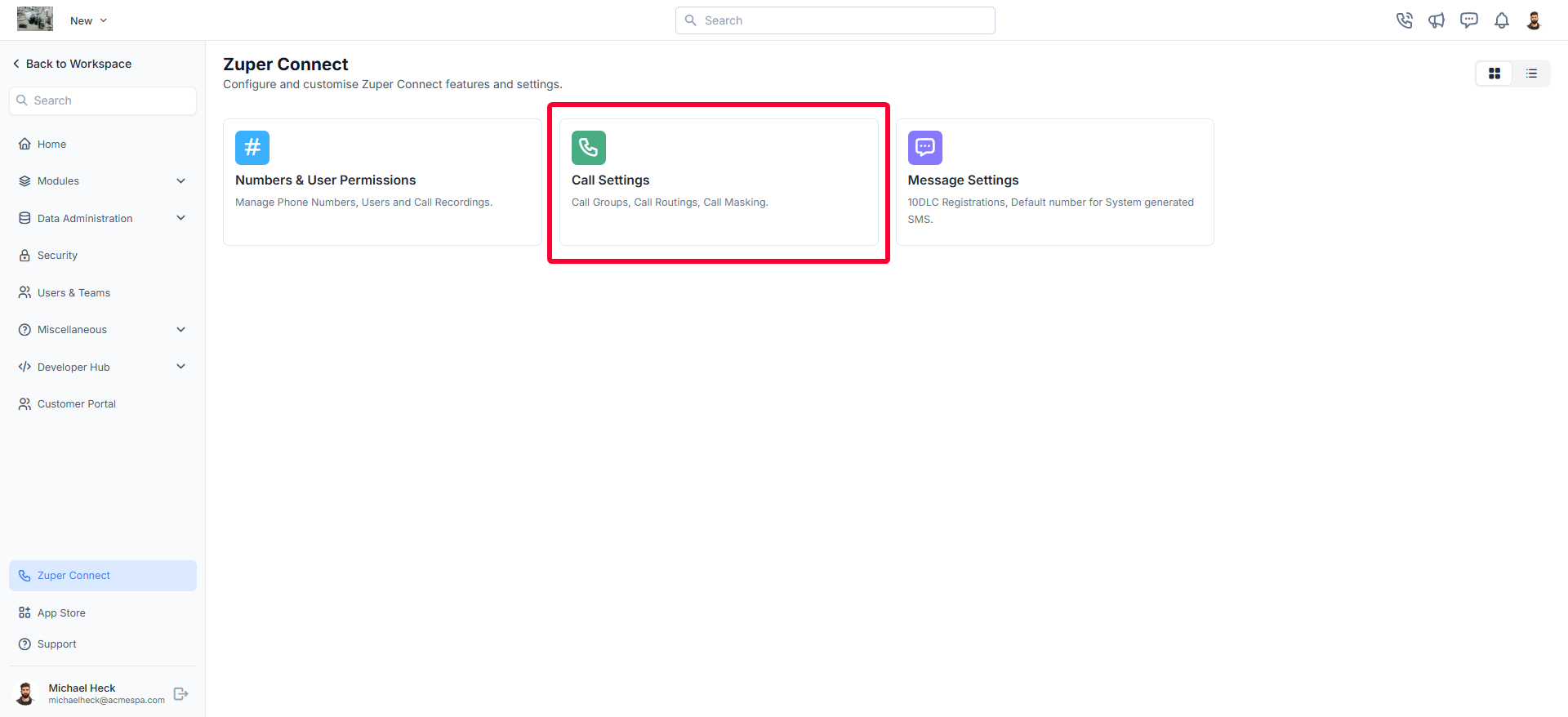Click 'Manage Phone Numbers, Users and Call Recordings.' text
The image size is (1568, 717).
pyautogui.click(x=364, y=203)
